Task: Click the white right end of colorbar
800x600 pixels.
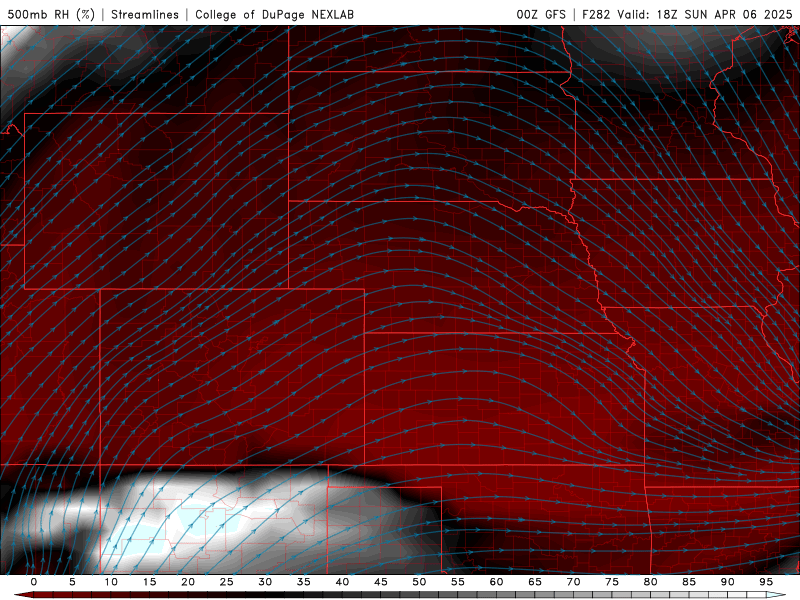Action: tap(776, 595)
